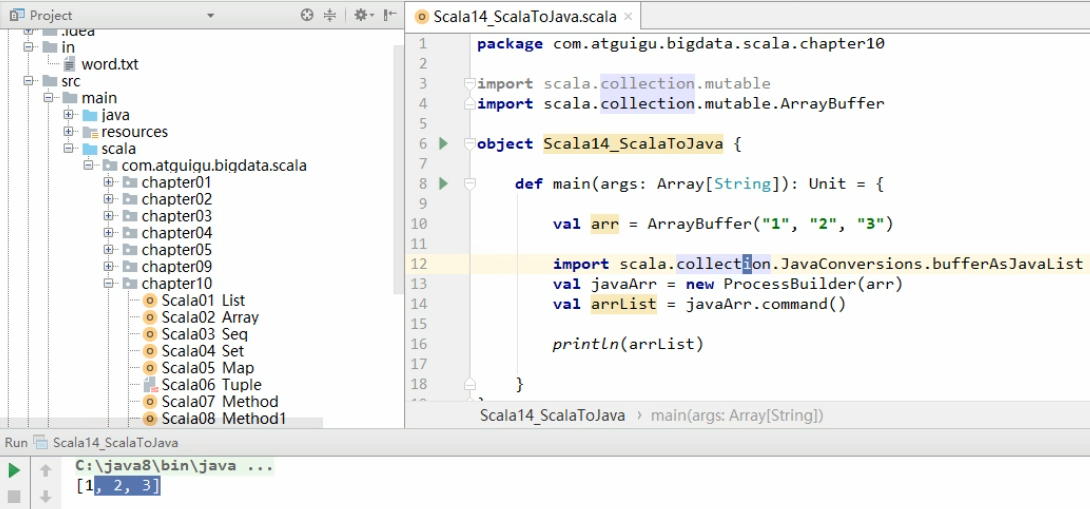The width and height of the screenshot is (1090, 509).
Task: Click the word.txt file icon
Action: (70, 64)
